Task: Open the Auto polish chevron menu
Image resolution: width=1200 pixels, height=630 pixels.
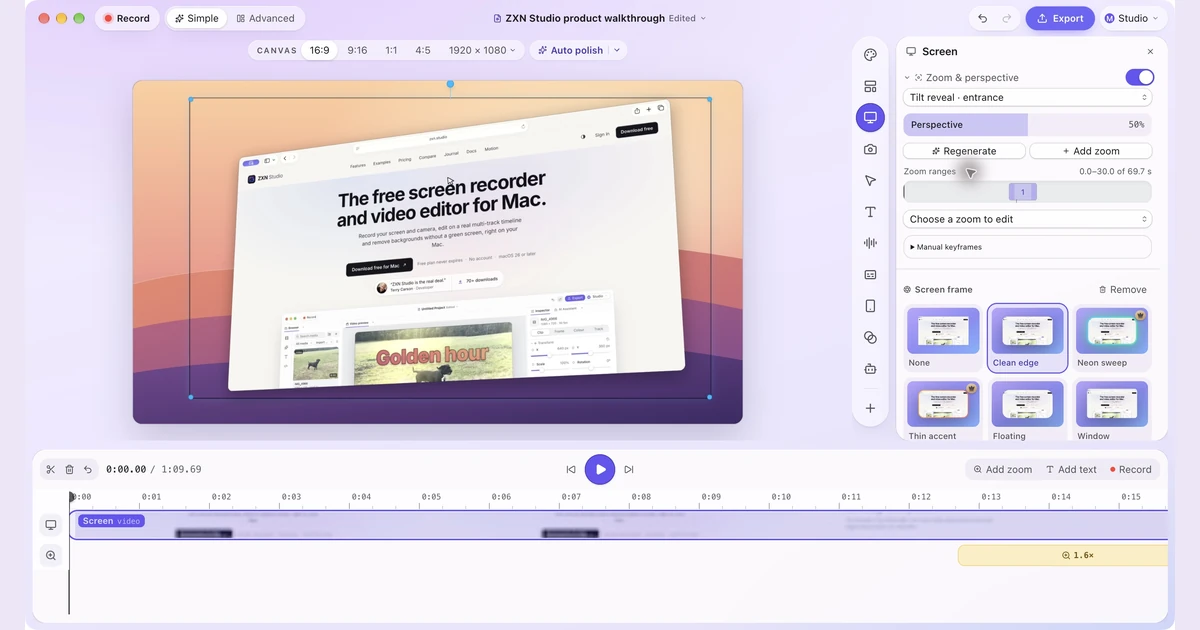Action: click(617, 50)
